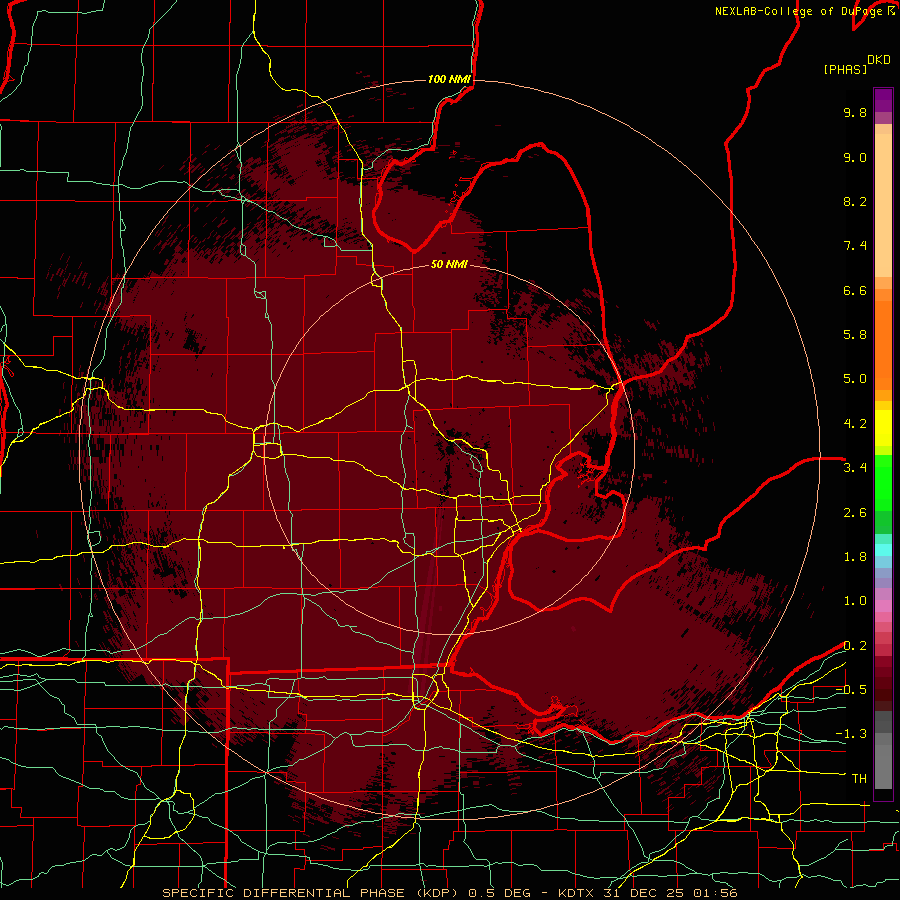The width and height of the screenshot is (900, 900).
Task: Click the 7.4 value on the legend
Action: [x=855, y=246]
